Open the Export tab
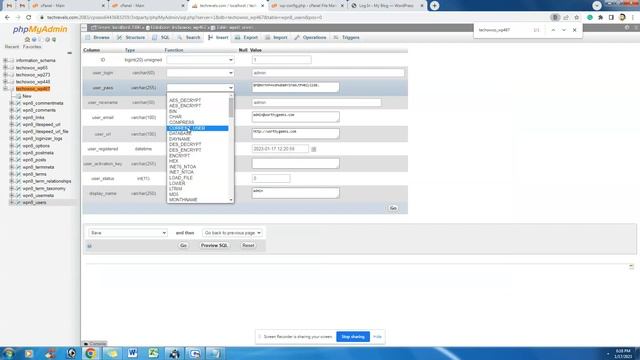 (247, 38)
